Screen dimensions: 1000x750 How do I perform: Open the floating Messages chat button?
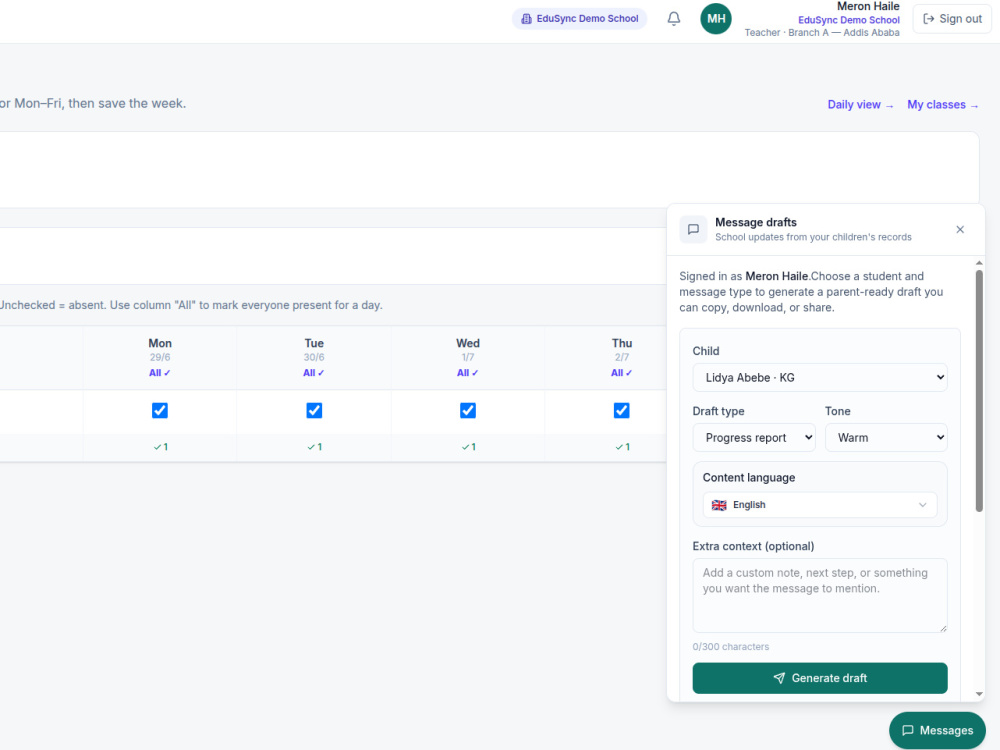937,730
